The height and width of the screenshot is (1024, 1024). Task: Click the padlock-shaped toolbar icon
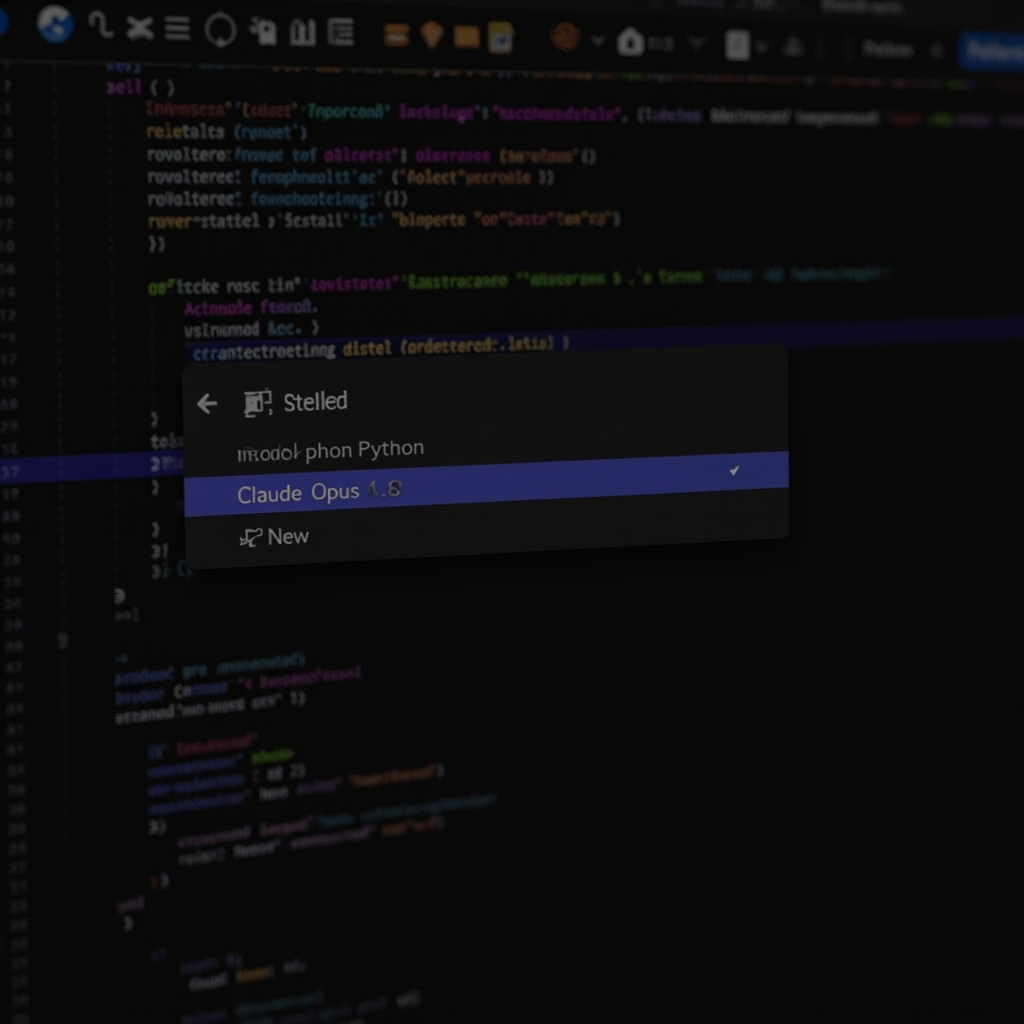point(264,31)
